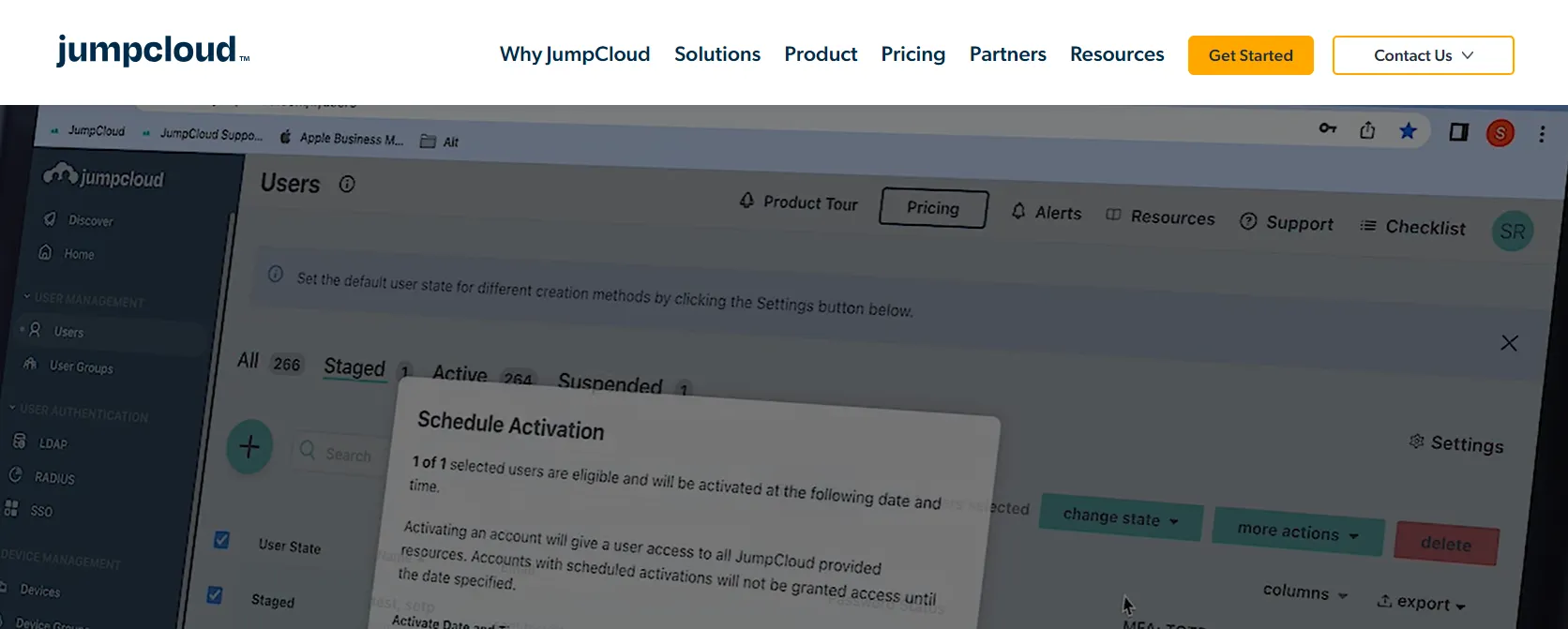The image size is (1568, 629).
Task: Open Alerts in the console header
Action: [1047, 213]
